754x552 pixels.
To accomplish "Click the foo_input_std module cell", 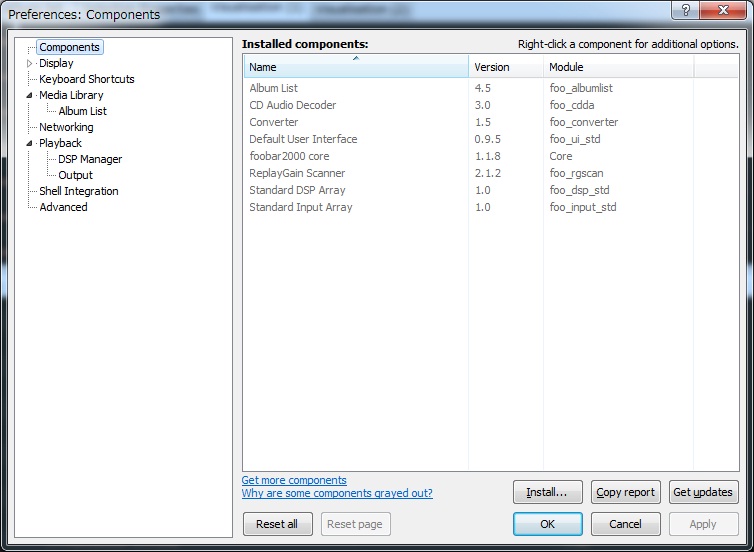I will [583, 207].
